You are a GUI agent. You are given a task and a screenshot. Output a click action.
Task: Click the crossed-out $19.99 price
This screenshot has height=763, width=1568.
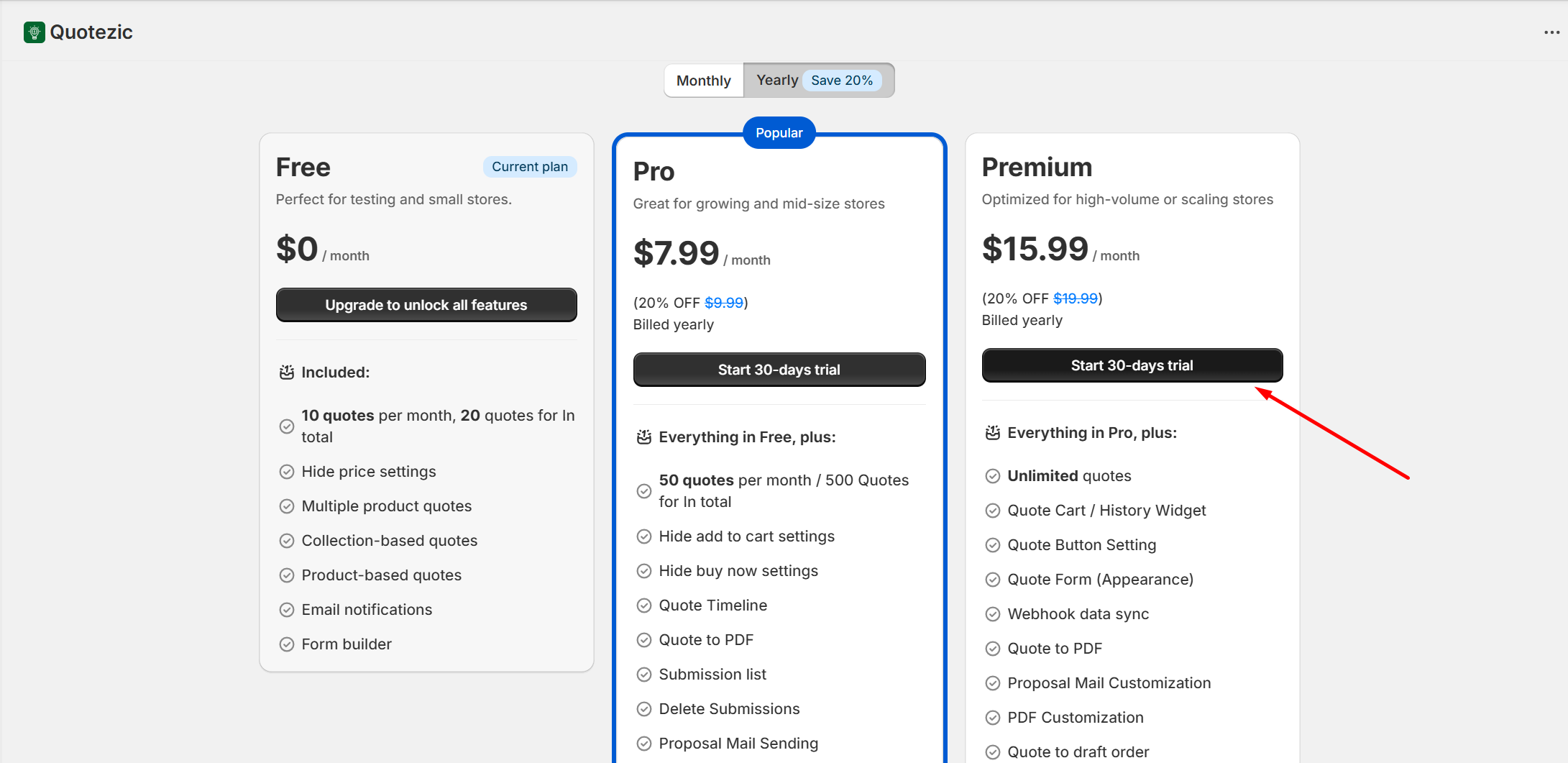click(1076, 298)
